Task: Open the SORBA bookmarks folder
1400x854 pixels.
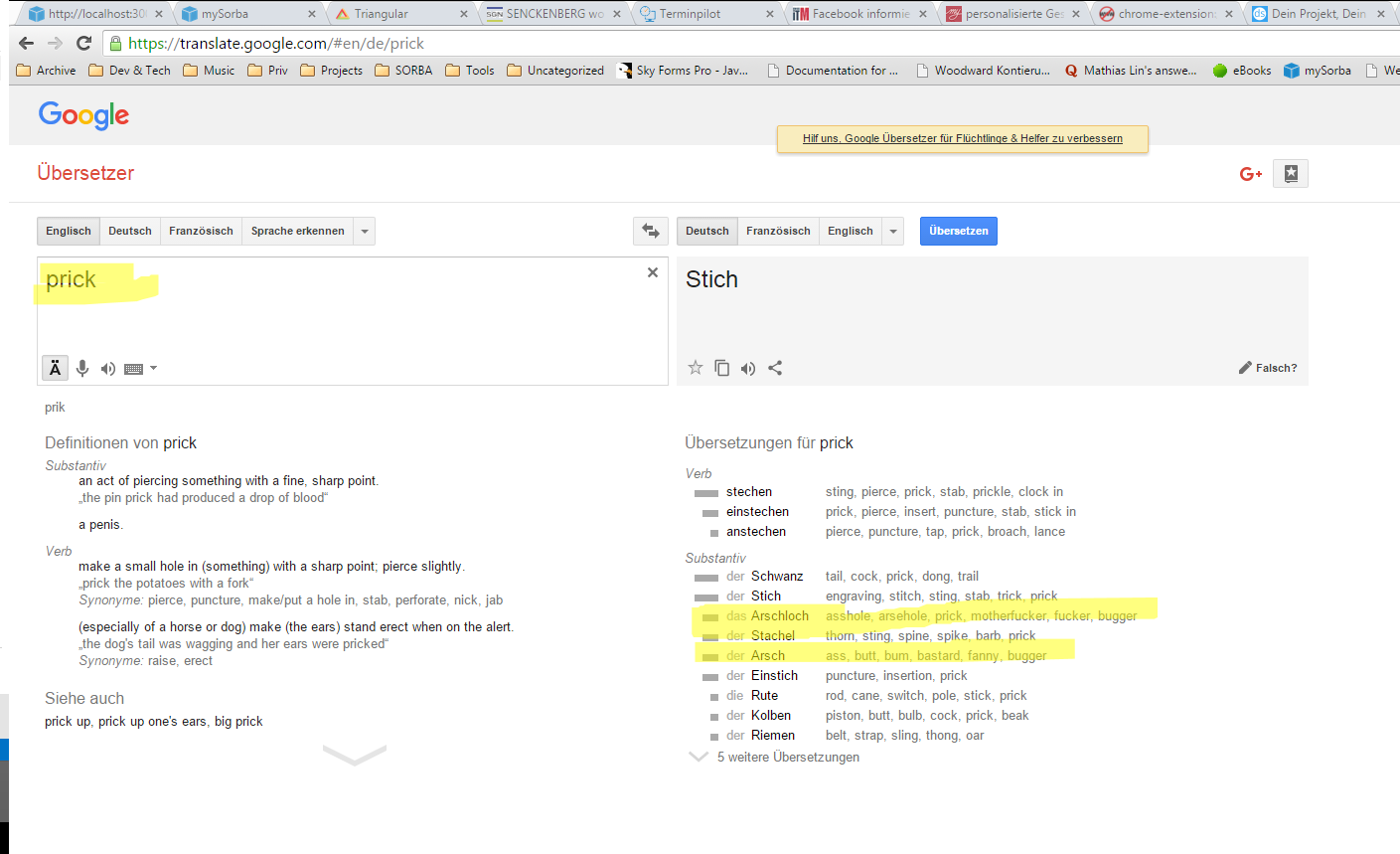Action: 403,71
